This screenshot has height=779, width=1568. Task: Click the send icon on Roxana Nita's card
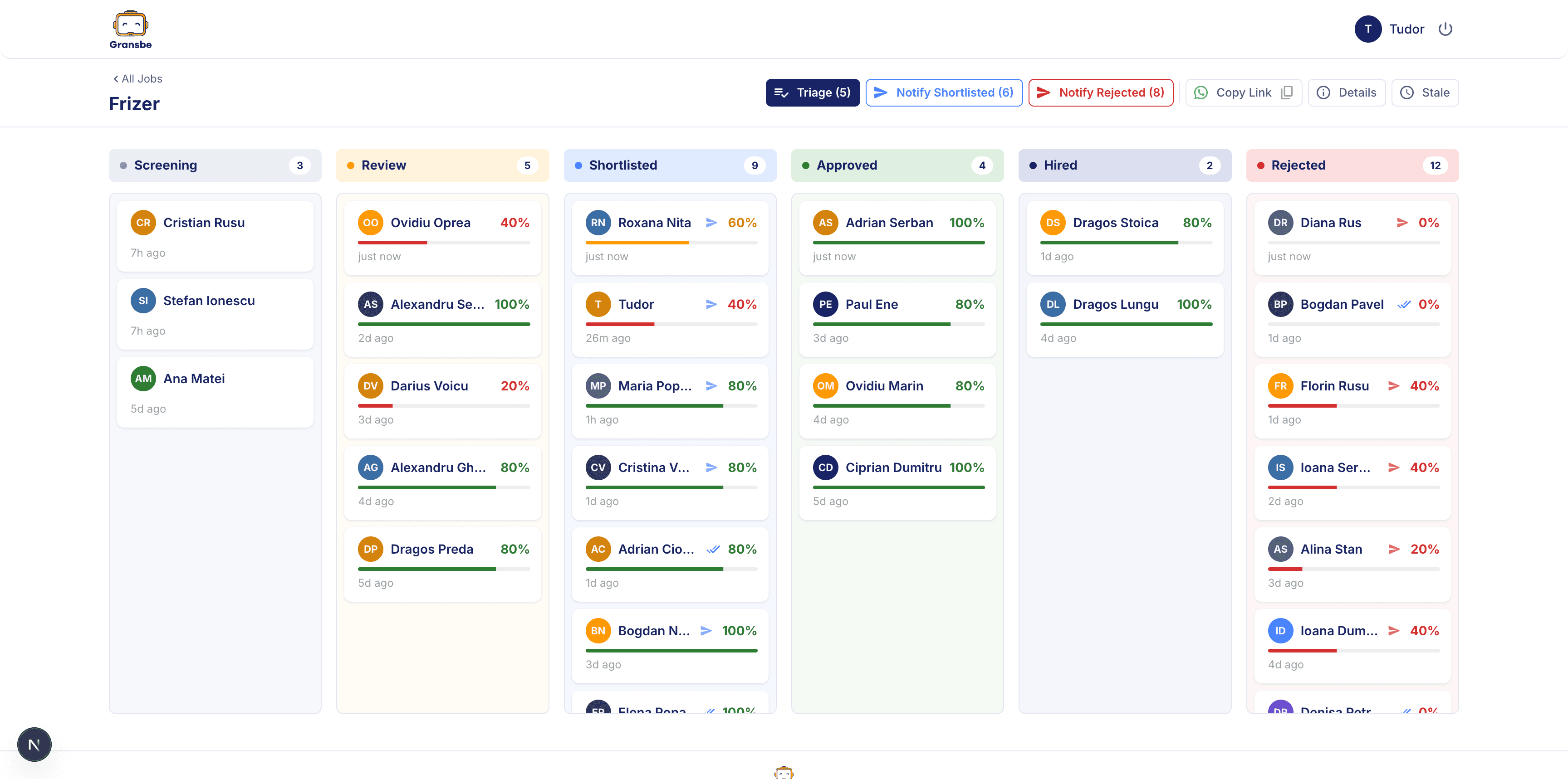[711, 223]
